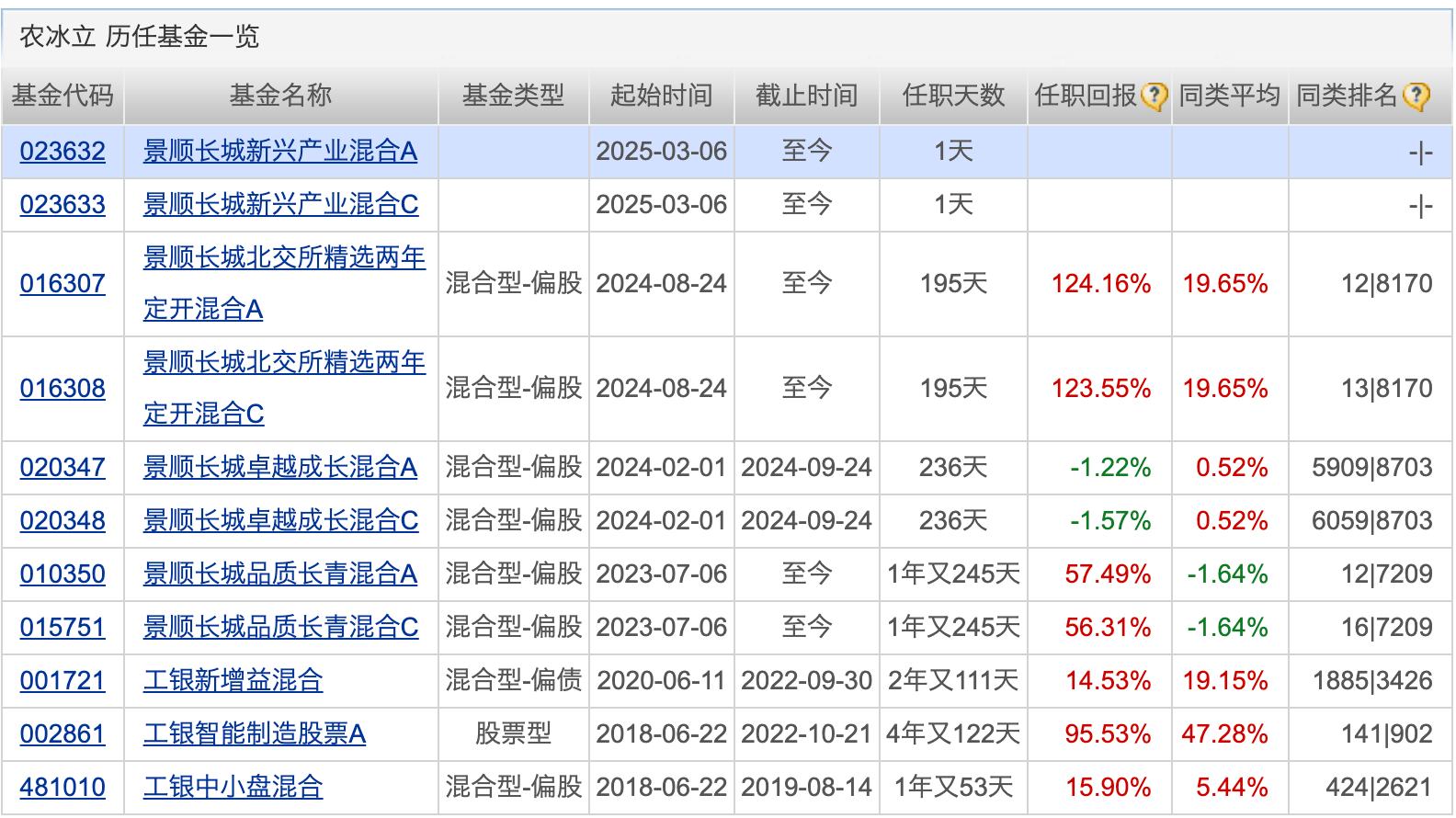Viewport: 1456px width, 818px height.
Task: Open 景顺长城北交所精选两年定开混合A link
Action: (284, 283)
